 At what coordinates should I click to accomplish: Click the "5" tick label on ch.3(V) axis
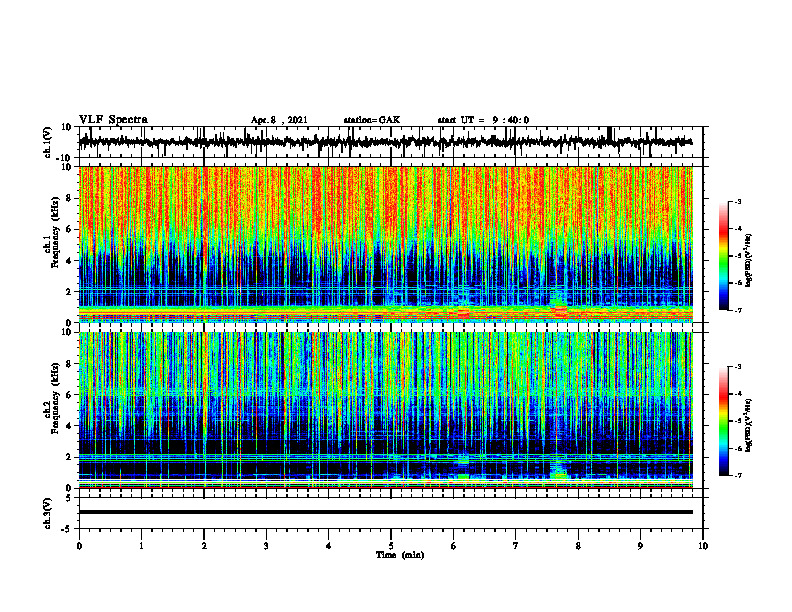coord(69,498)
